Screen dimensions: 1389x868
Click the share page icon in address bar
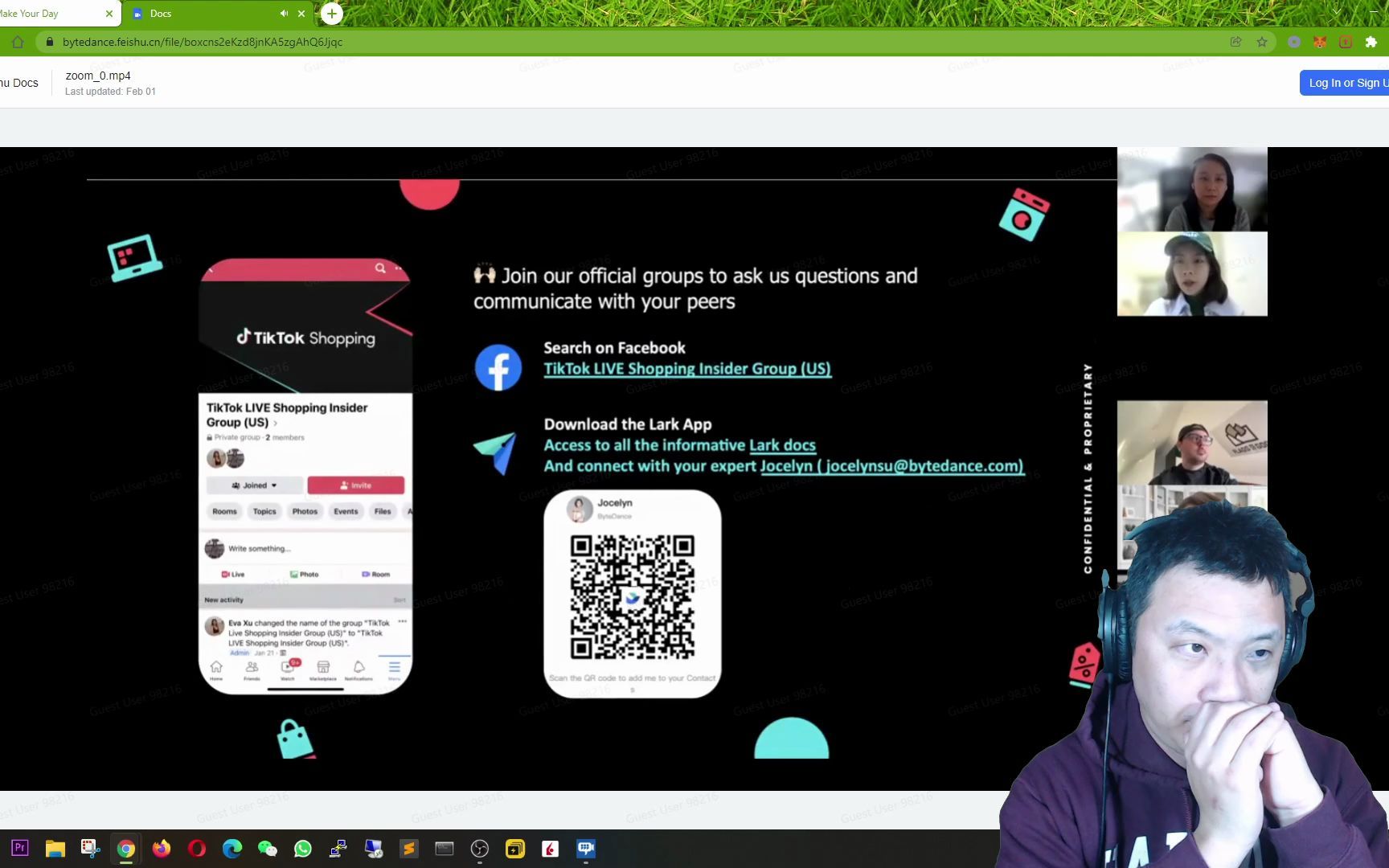[1236, 42]
